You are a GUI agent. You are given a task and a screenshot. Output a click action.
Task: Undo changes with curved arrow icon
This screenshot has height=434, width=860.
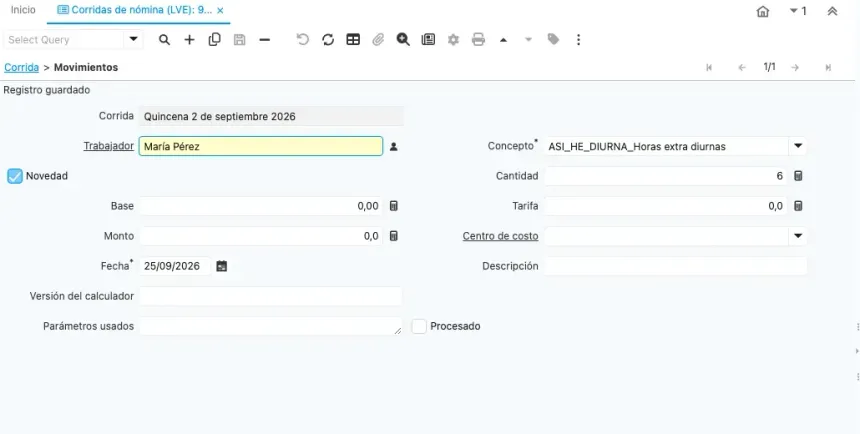(303, 40)
